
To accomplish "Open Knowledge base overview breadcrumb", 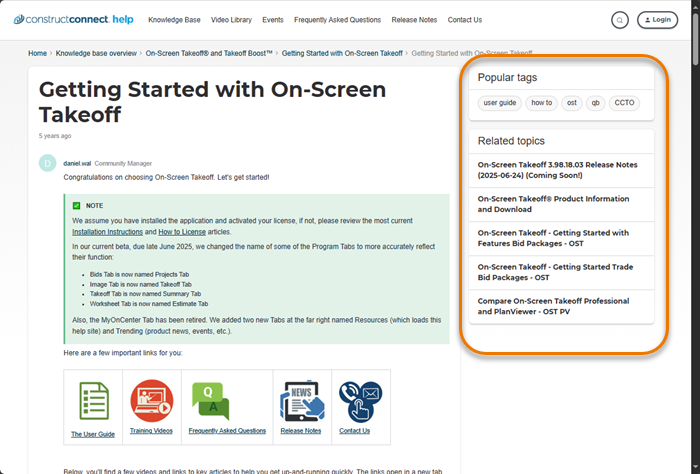I will (96, 54).
